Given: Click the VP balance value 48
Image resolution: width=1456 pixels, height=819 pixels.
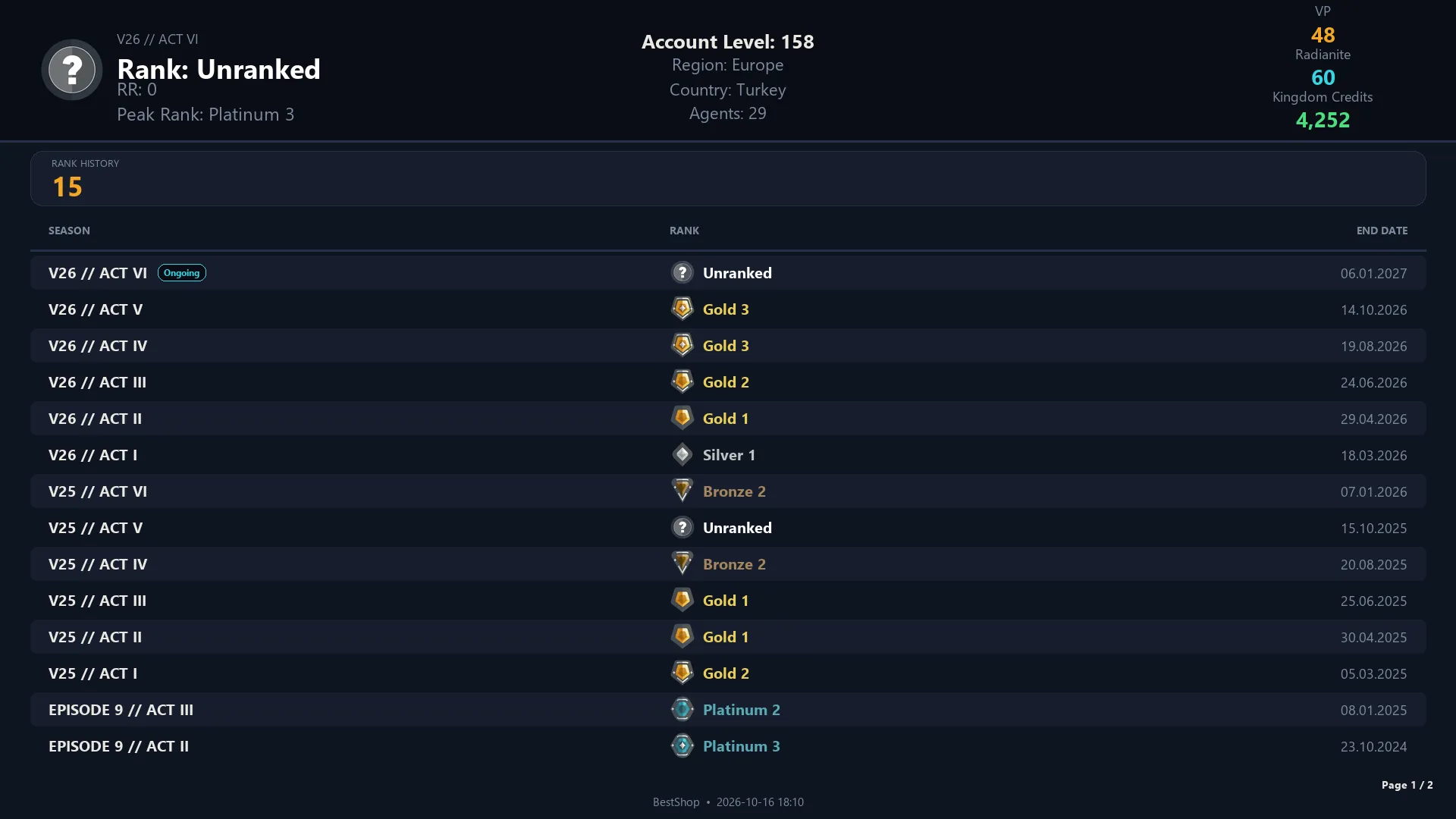Looking at the screenshot, I should tap(1323, 35).
